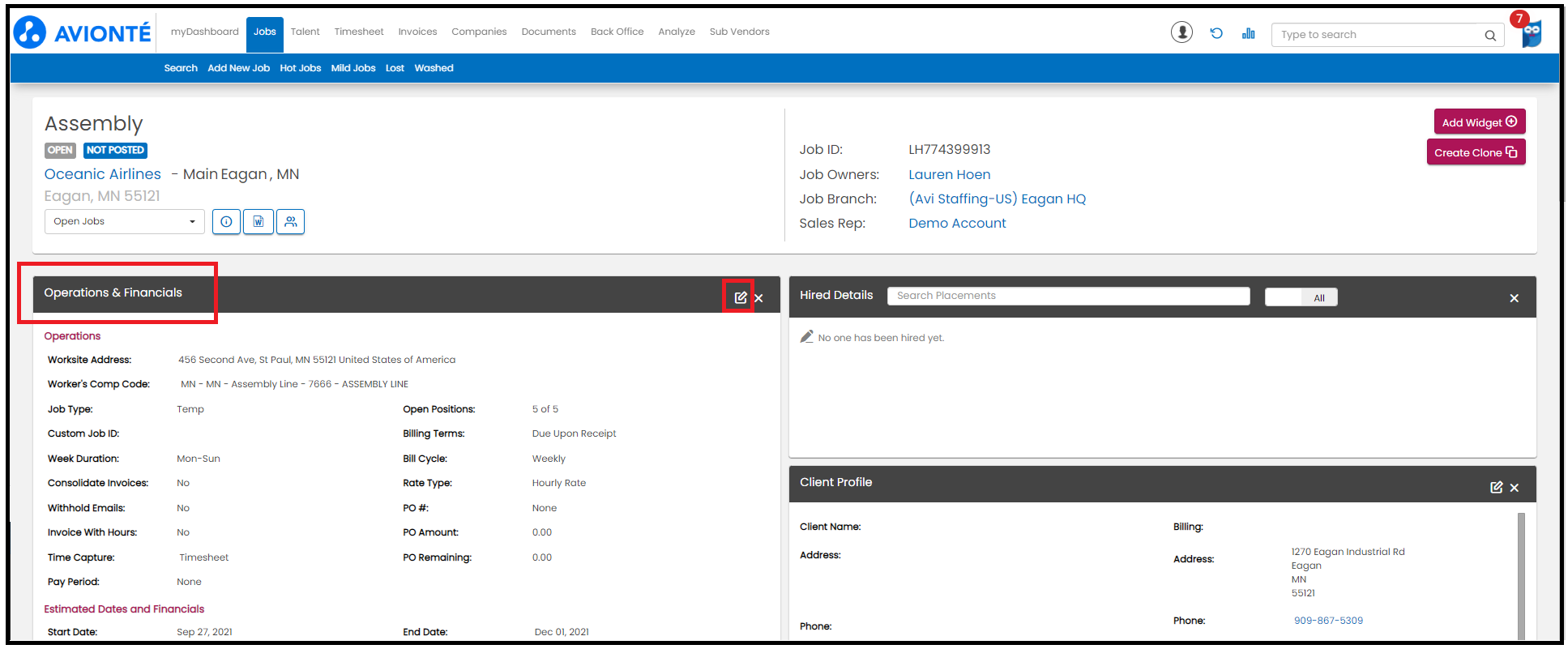The image size is (1568, 649).
Task: Close the Hired Details widget
Action: click(x=1515, y=298)
